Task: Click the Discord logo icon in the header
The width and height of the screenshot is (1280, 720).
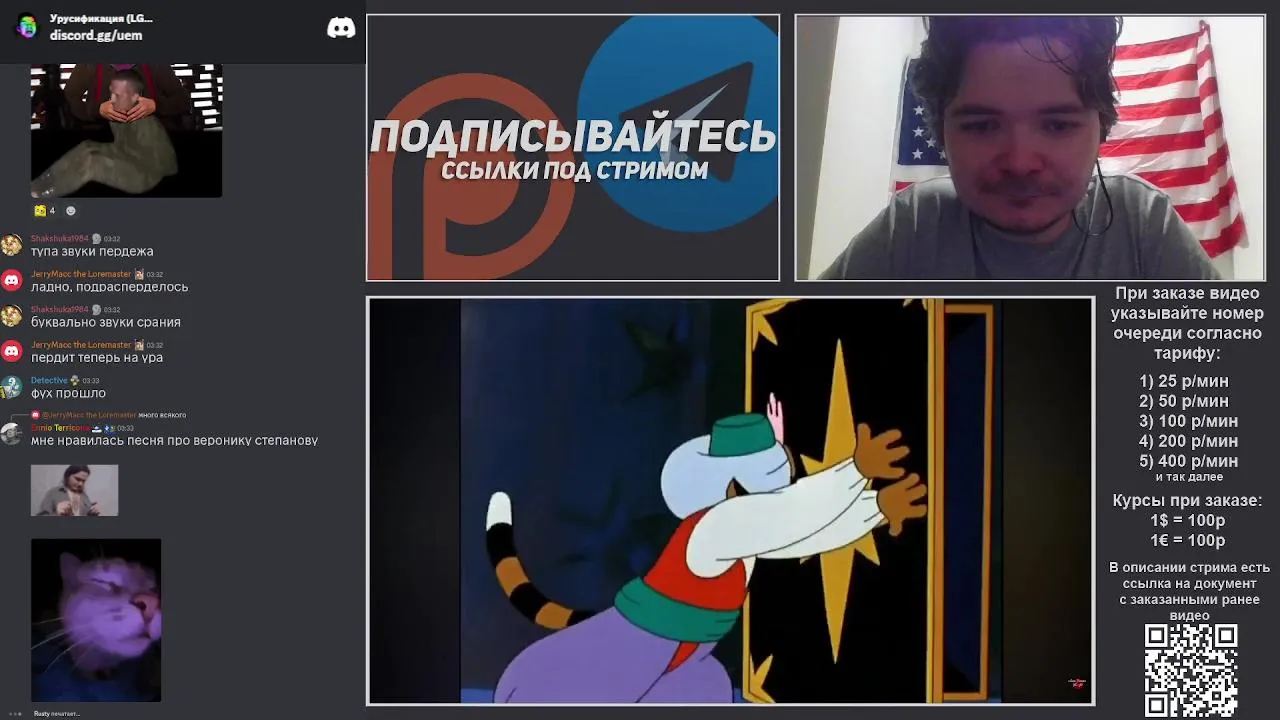Action: click(341, 28)
